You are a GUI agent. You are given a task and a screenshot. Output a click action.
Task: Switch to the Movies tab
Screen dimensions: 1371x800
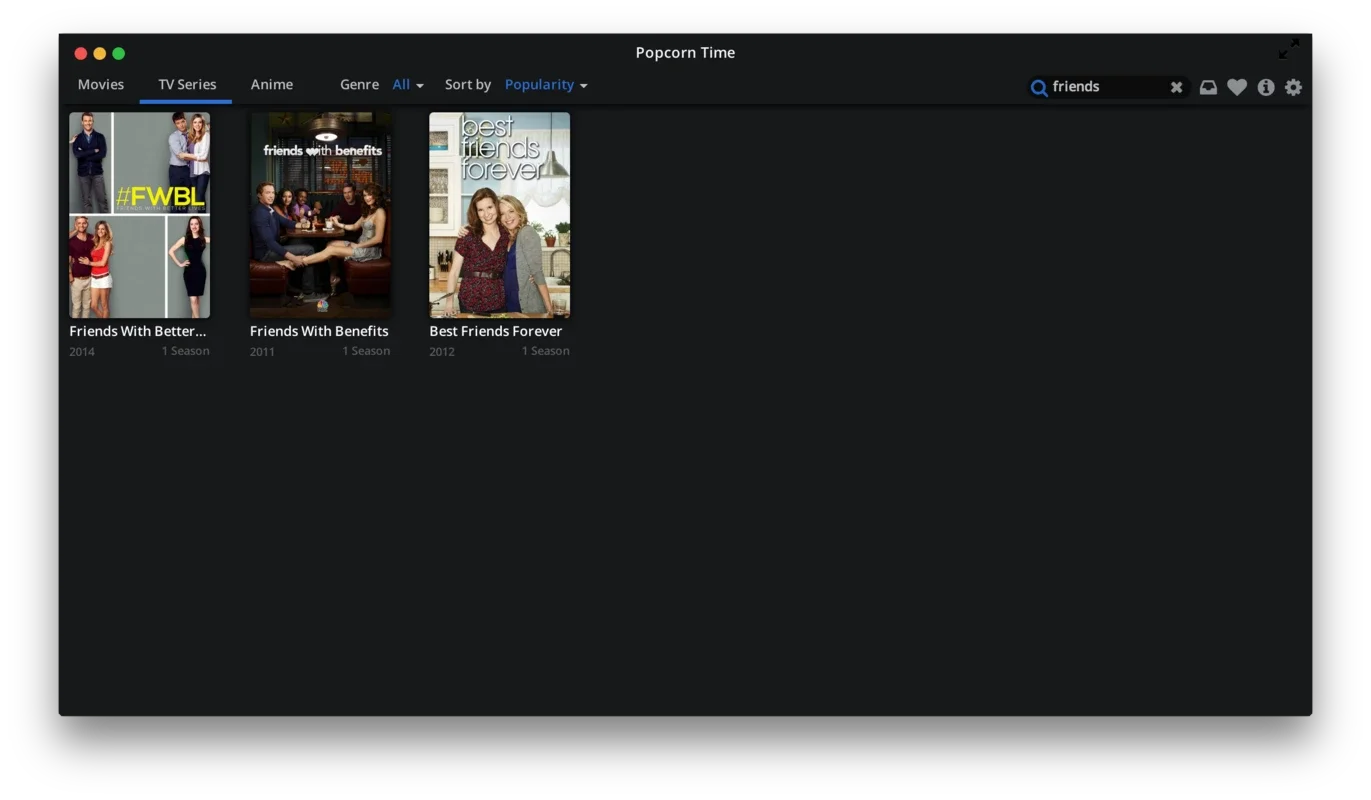coord(101,85)
